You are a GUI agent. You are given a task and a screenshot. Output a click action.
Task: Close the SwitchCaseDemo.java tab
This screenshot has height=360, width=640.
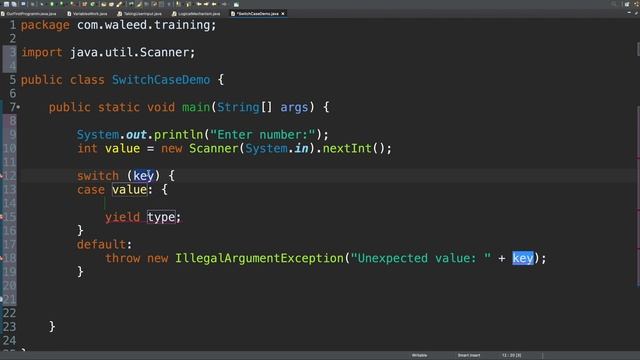[x=283, y=13]
